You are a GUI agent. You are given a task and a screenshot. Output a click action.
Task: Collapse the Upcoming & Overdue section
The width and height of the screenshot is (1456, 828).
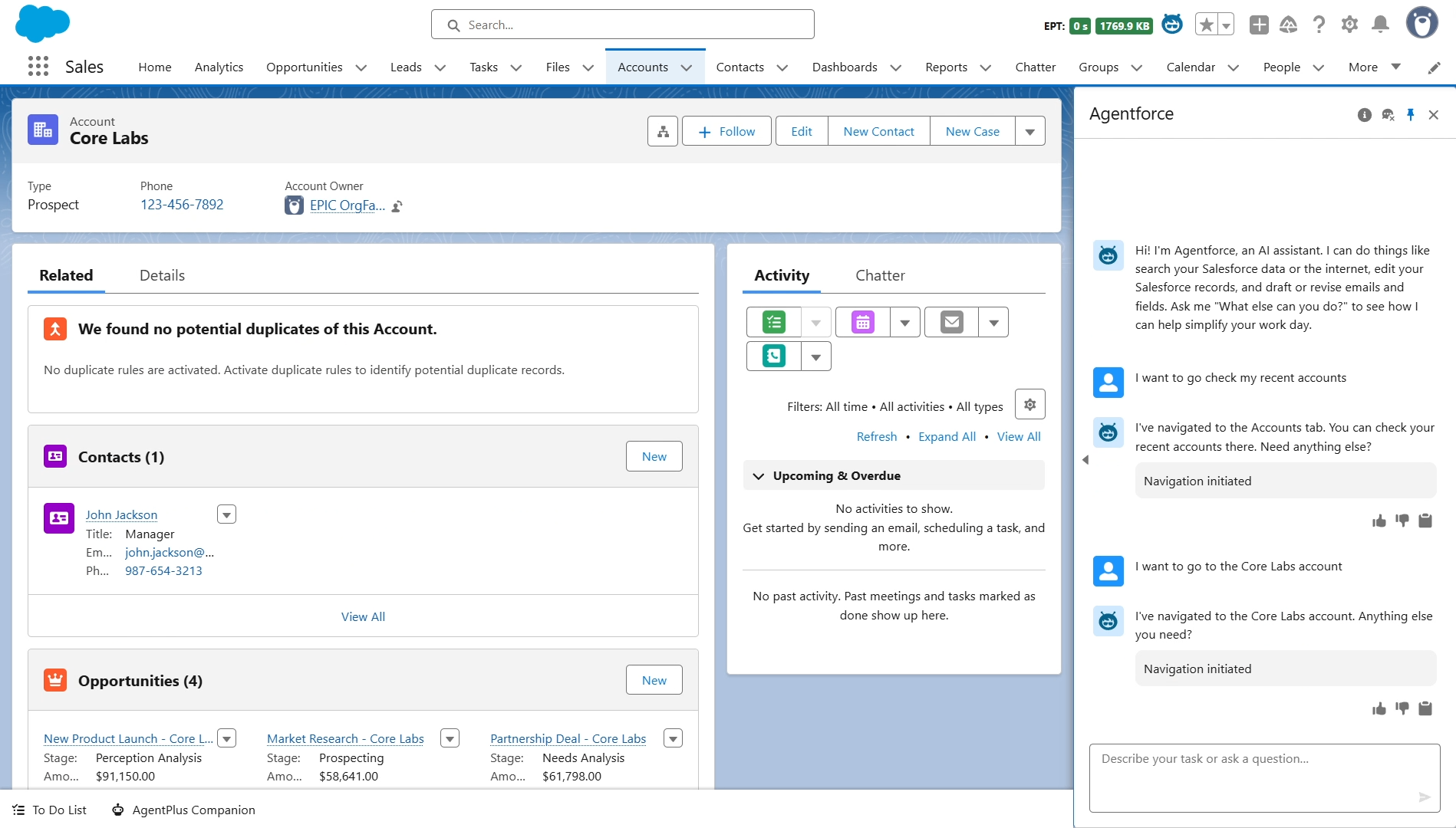point(759,476)
